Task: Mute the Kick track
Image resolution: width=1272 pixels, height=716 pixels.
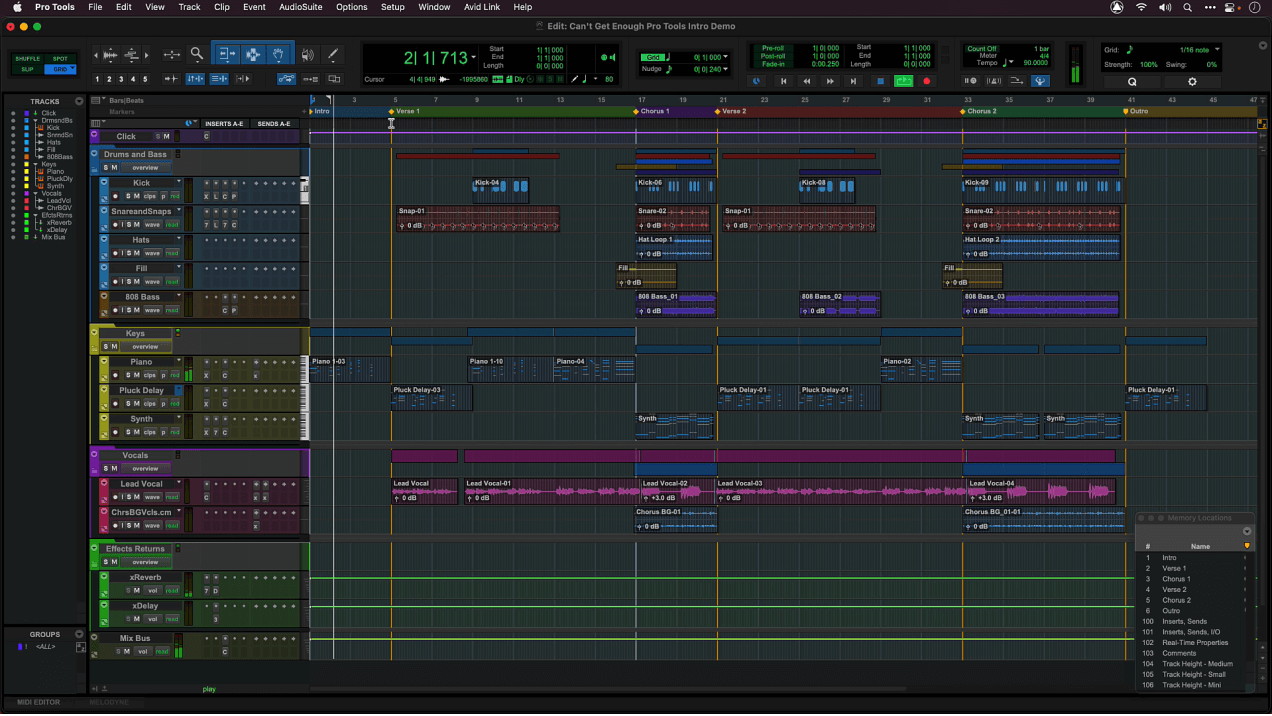Action: click(x=137, y=196)
